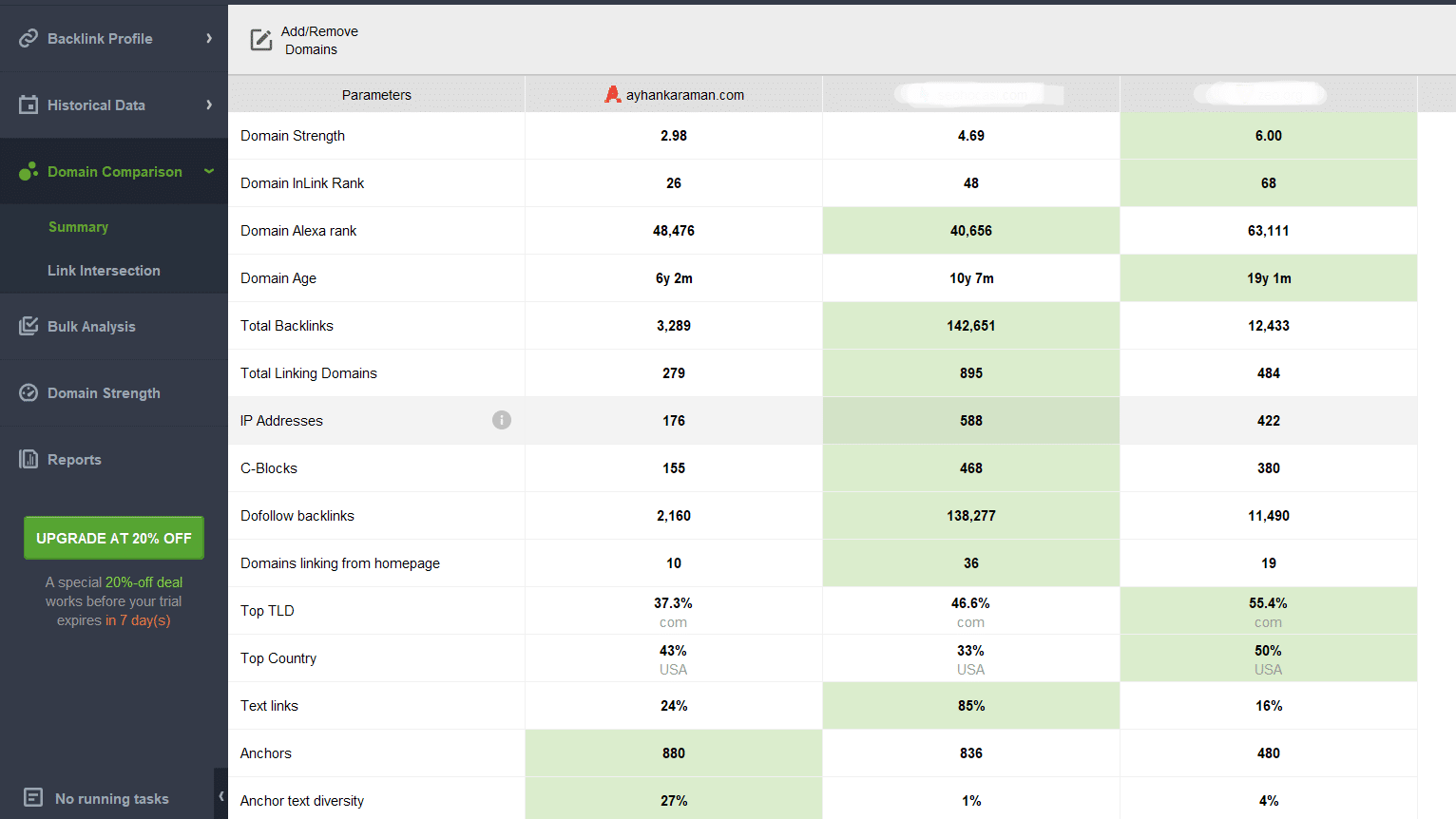The width and height of the screenshot is (1456, 819).
Task: Click the No running tasks list icon
Action: pyautogui.click(x=33, y=797)
